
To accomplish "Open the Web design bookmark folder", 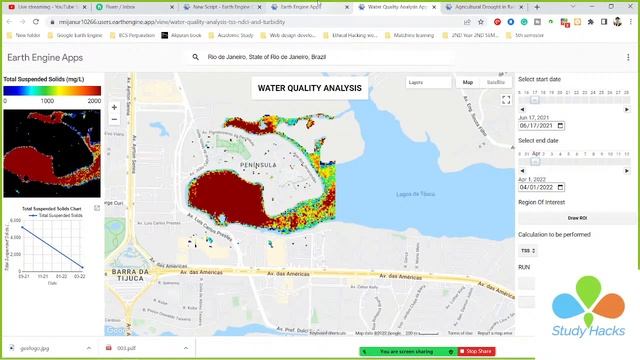I will [288, 36].
